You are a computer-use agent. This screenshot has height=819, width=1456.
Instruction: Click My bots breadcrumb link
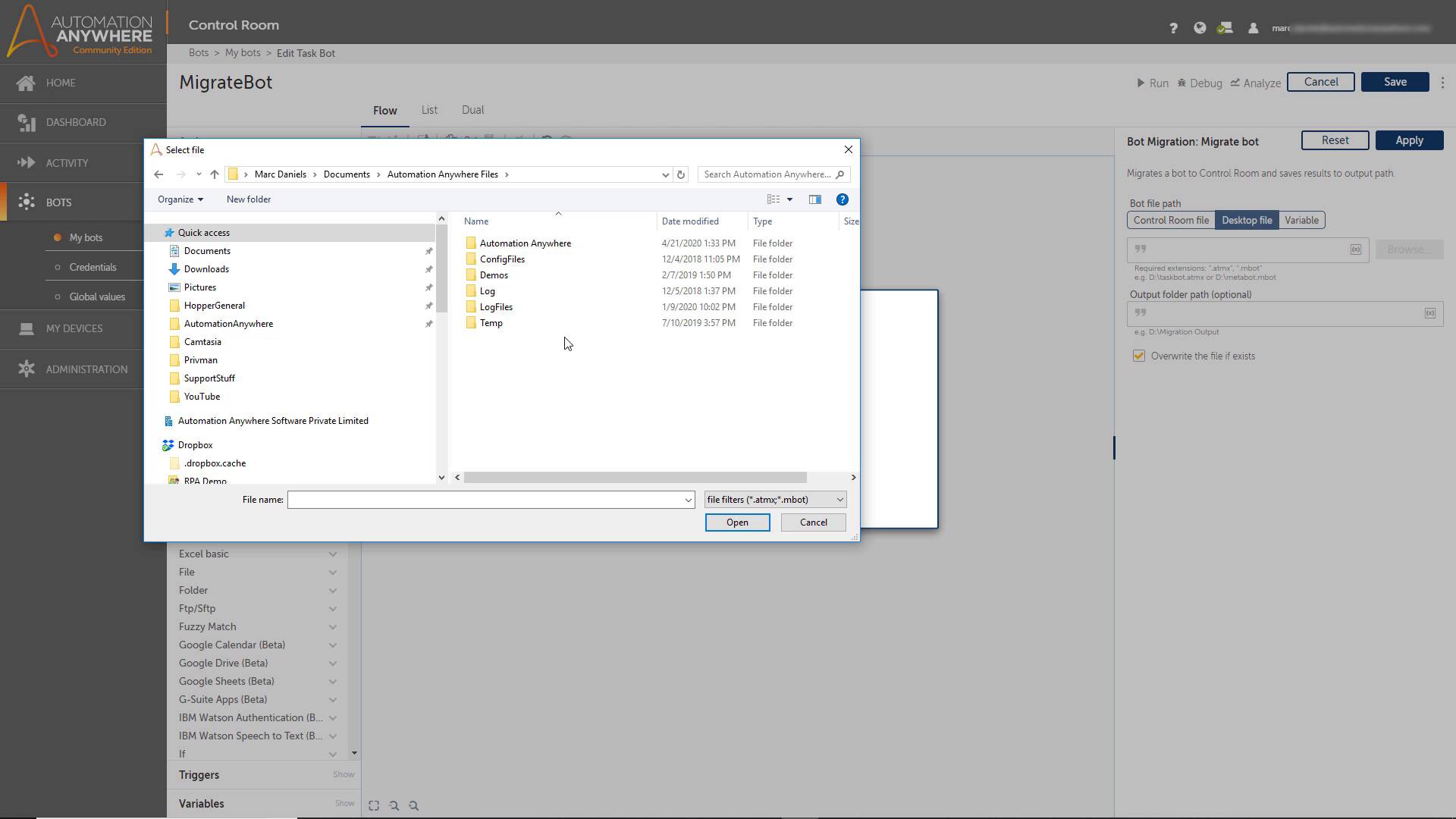[x=243, y=53]
